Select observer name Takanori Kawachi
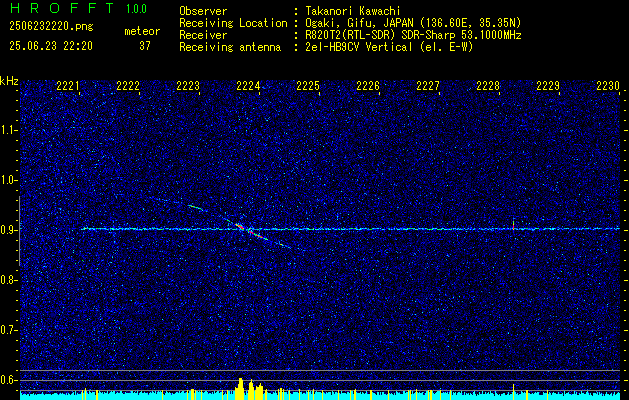The image size is (629, 400). (x=353, y=11)
